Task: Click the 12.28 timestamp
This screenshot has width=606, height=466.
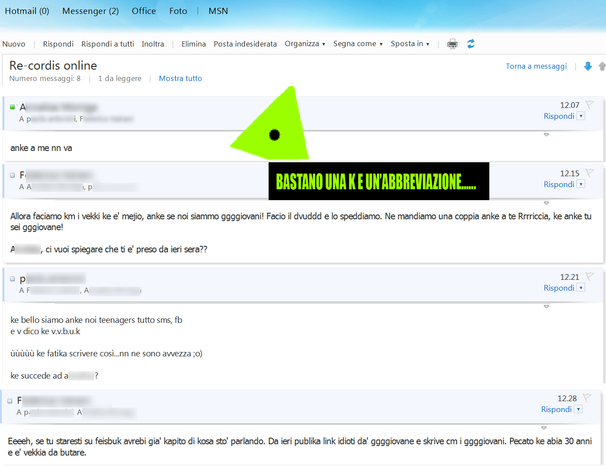Action: point(567,398)
